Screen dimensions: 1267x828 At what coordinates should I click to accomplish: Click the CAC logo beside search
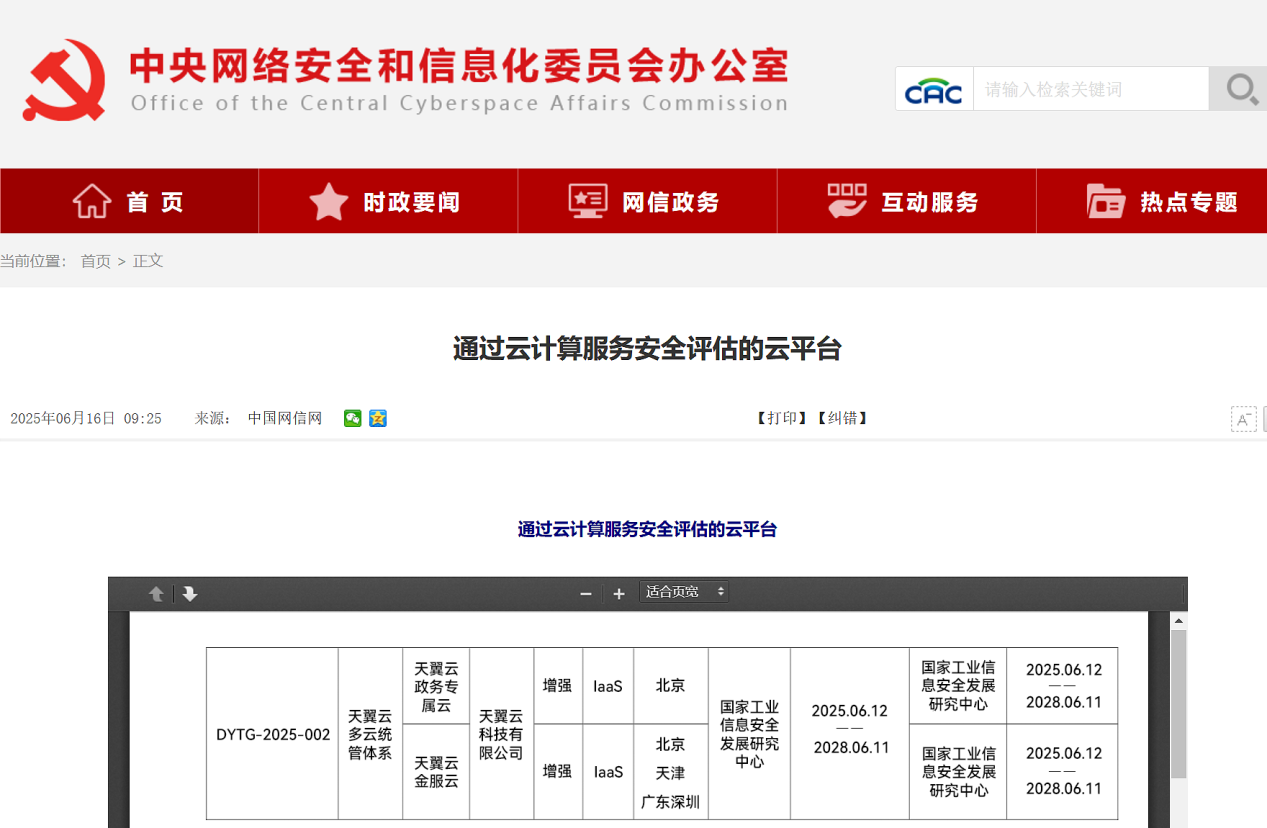coord(934,89)
